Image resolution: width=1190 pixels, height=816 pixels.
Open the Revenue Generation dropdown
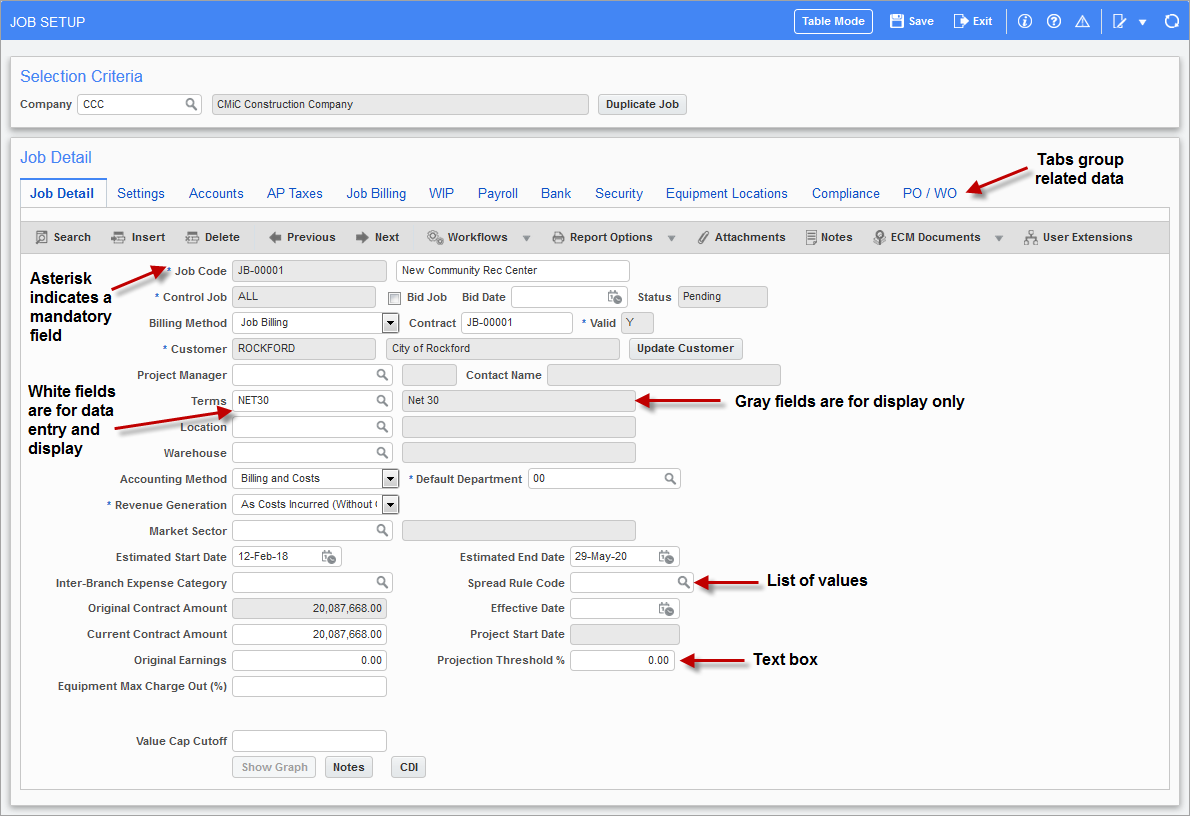[390, 504]
